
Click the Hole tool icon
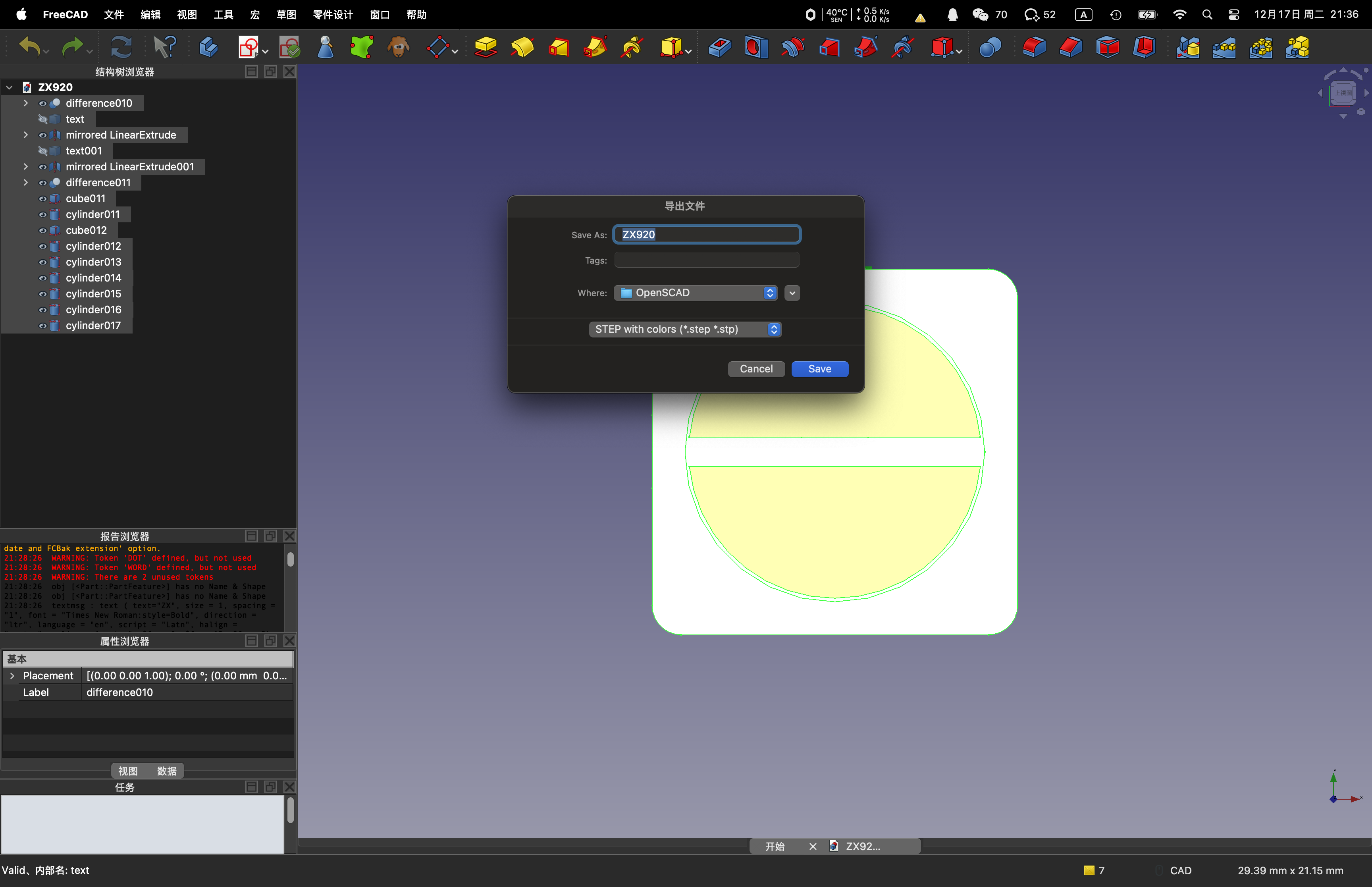[x=756, y=47]
